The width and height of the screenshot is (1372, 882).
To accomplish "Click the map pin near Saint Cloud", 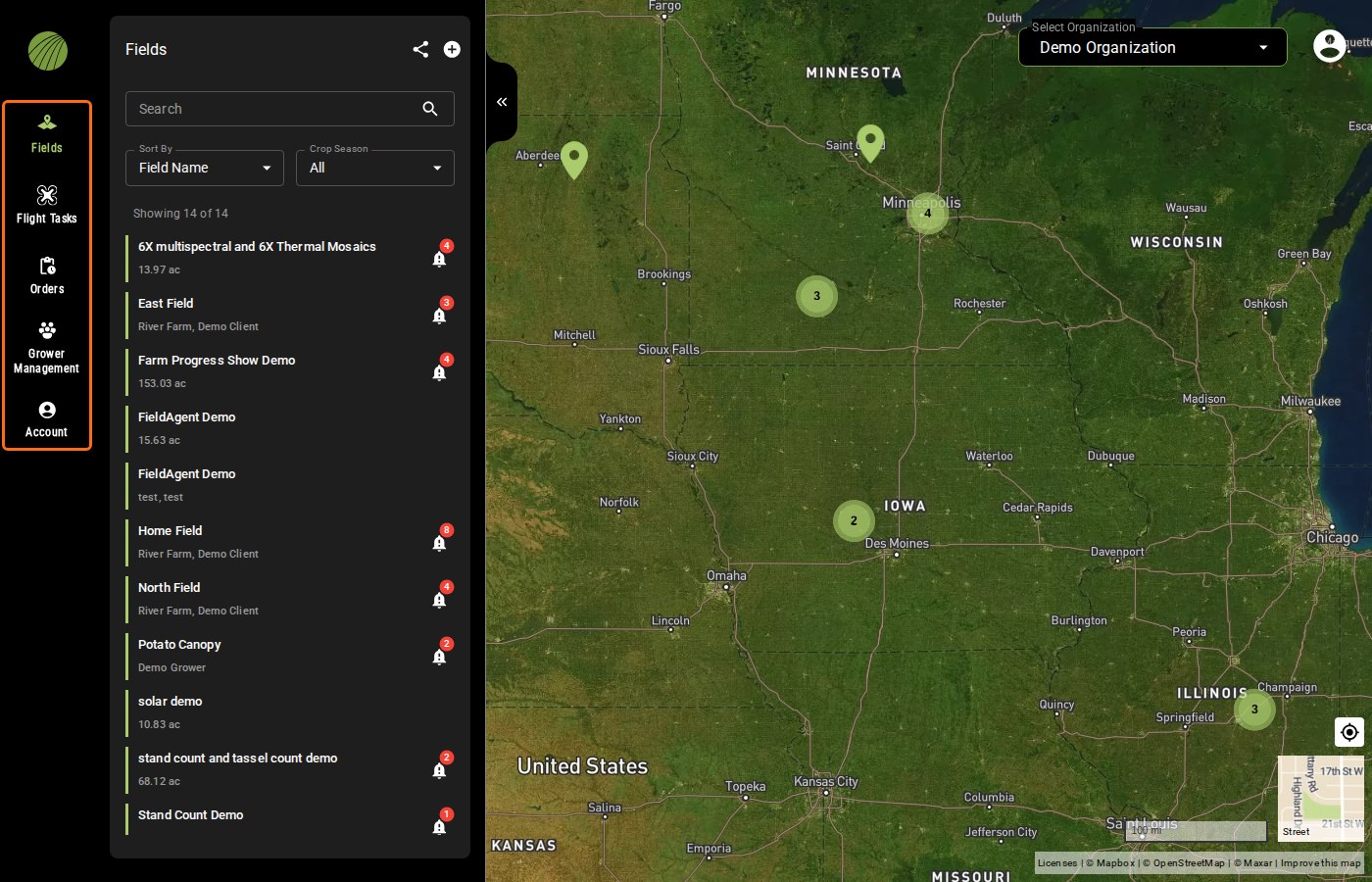I will click(x=870, y=143).
